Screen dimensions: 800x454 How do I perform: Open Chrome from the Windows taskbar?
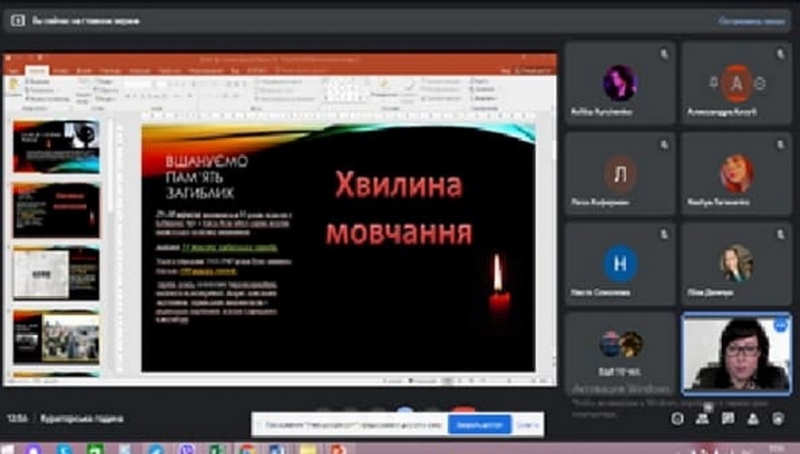pos(247,449)
